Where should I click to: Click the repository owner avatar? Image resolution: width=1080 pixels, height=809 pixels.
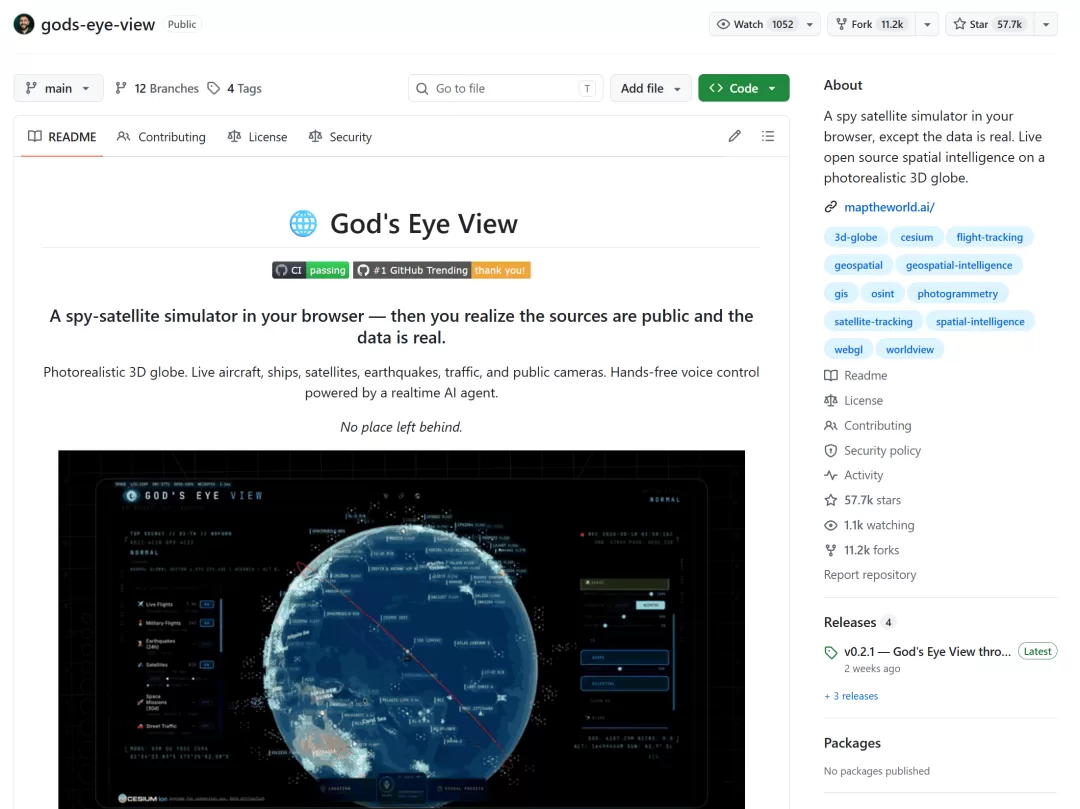click(24, 24)
